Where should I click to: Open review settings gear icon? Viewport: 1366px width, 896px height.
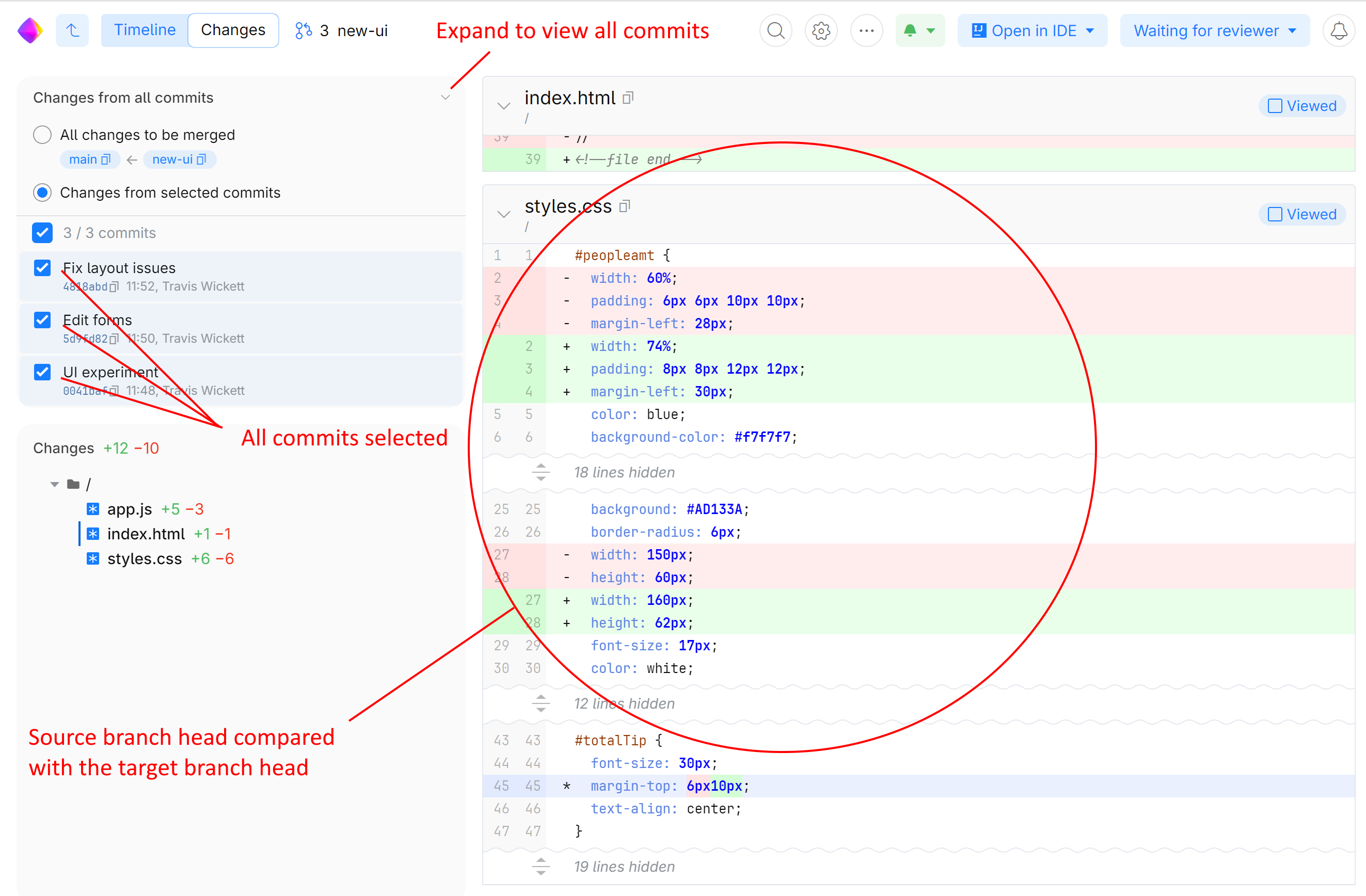click(x=821, y=30)
